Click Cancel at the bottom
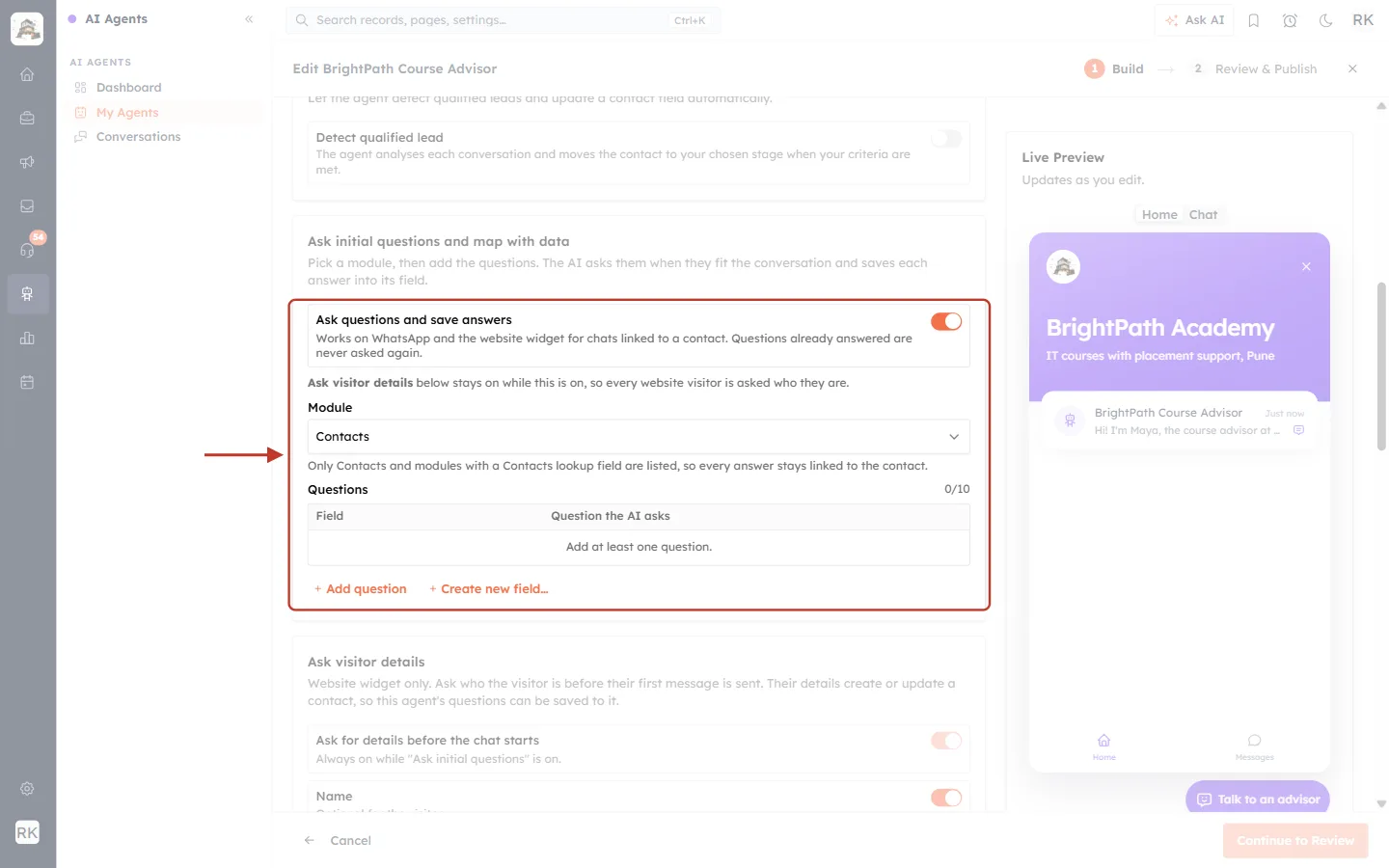1389x868 pixels. coord(338,841)
